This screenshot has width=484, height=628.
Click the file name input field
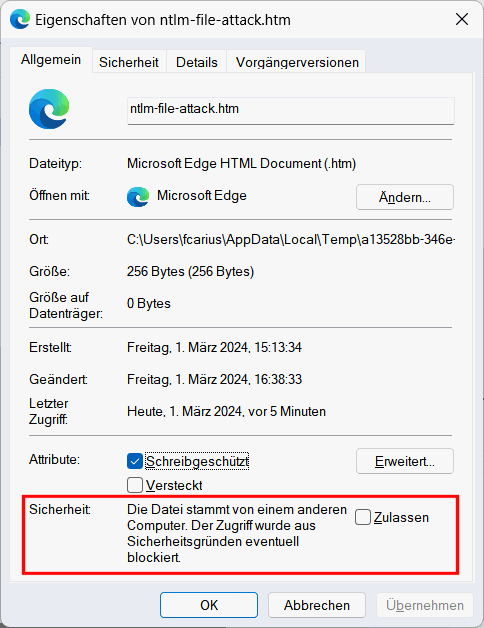pyautogui.click(x=291, y=111)
